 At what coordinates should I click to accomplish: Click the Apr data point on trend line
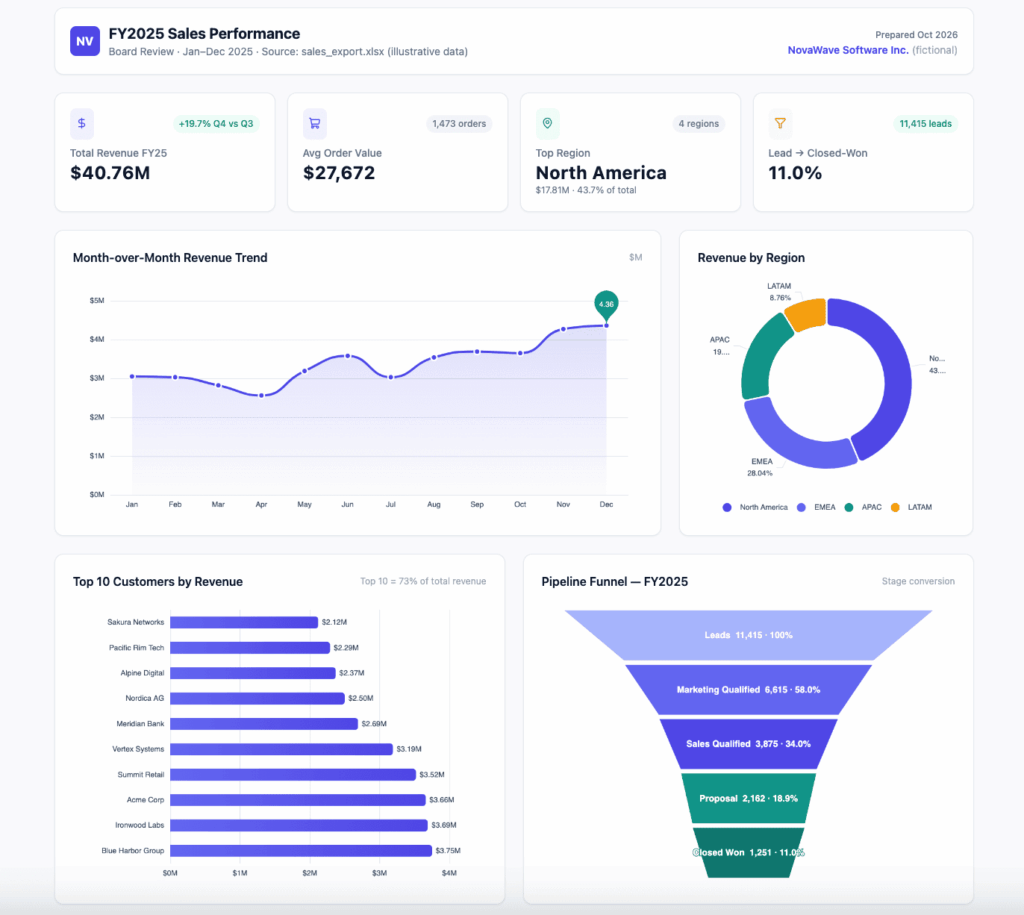coord(261,396)
